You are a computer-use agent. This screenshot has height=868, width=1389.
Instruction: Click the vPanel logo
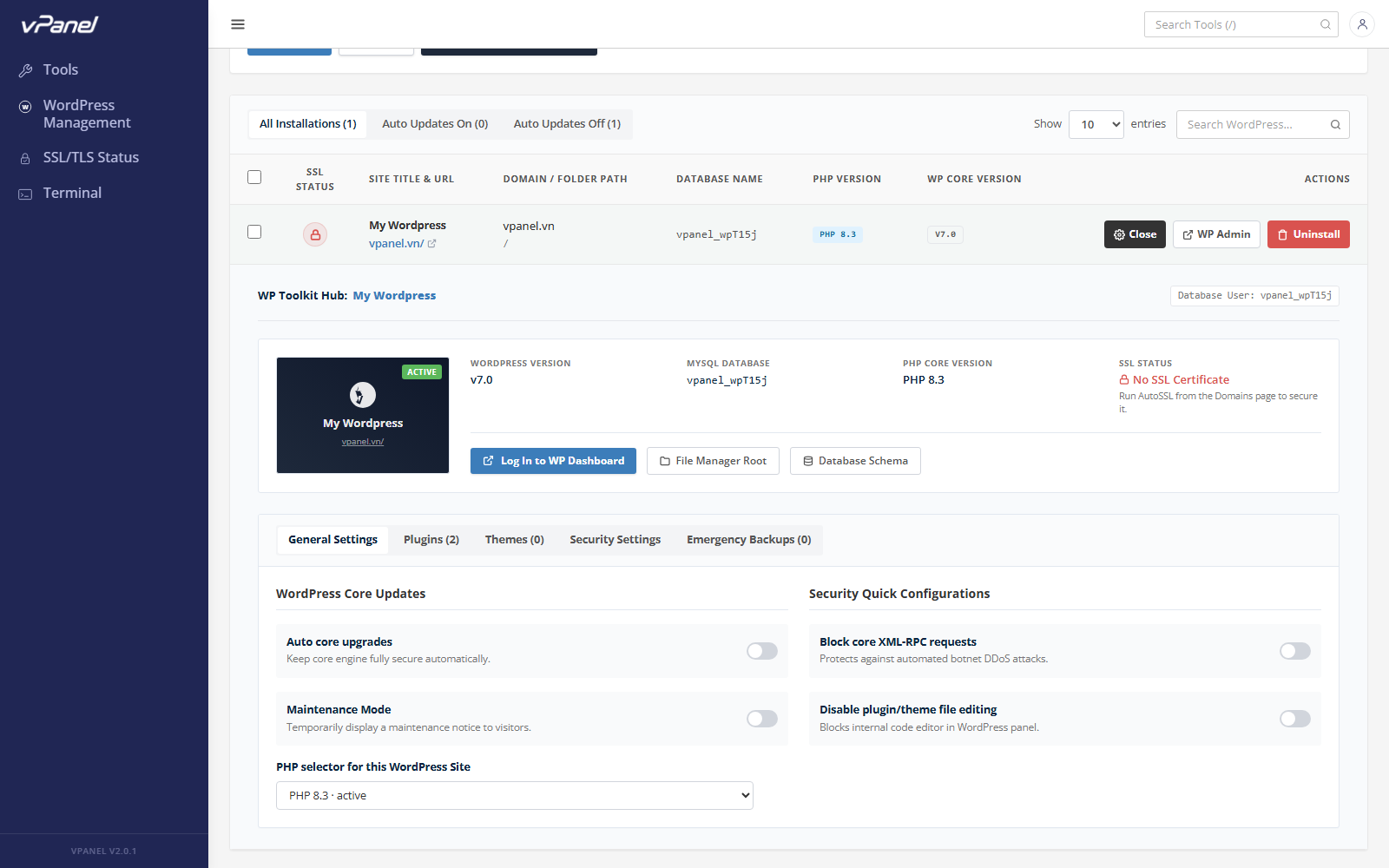pyautogui.click(x=60, y=24)
